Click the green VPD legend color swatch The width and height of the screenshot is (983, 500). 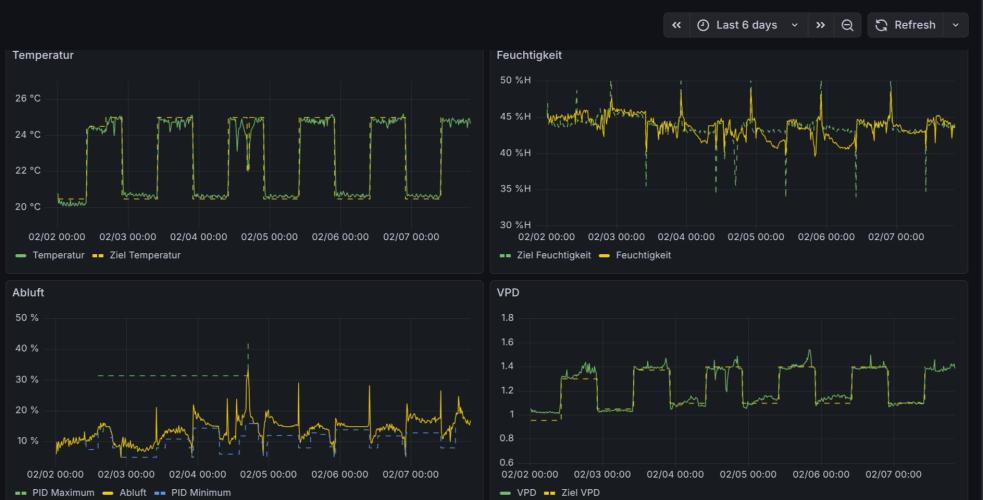[x=504, y=493]
